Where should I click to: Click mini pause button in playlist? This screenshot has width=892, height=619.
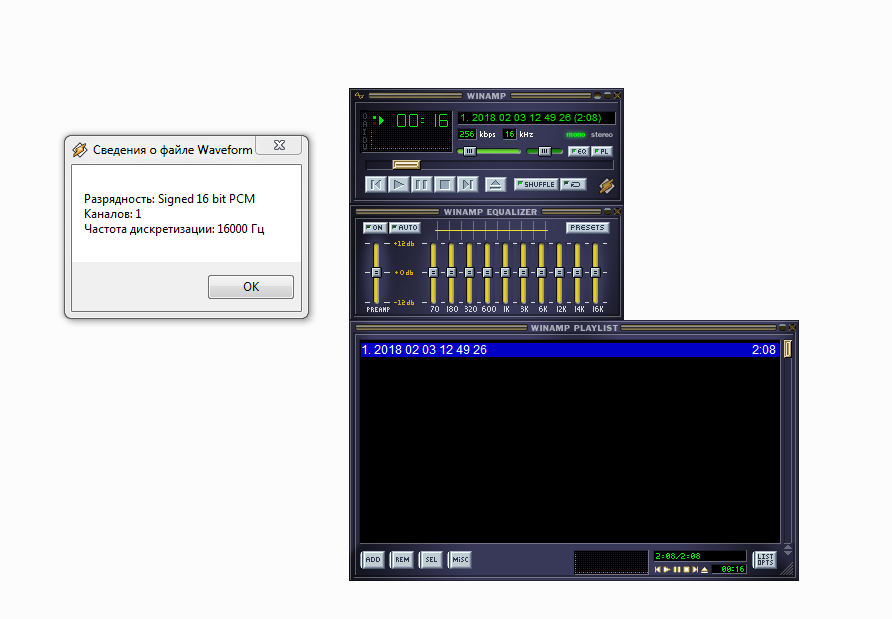pos(676,570)
